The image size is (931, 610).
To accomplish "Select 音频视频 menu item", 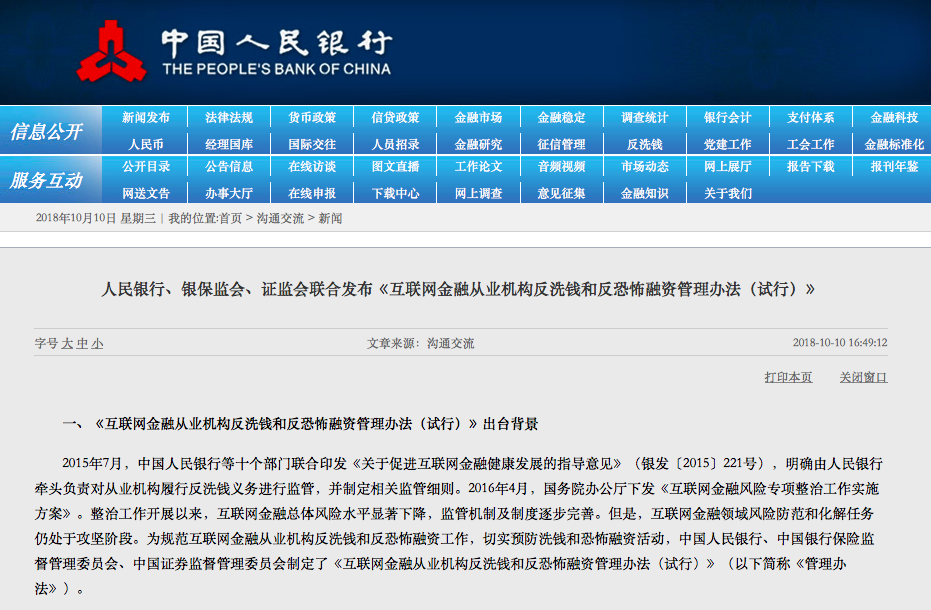I will click(x=562, y=167).
